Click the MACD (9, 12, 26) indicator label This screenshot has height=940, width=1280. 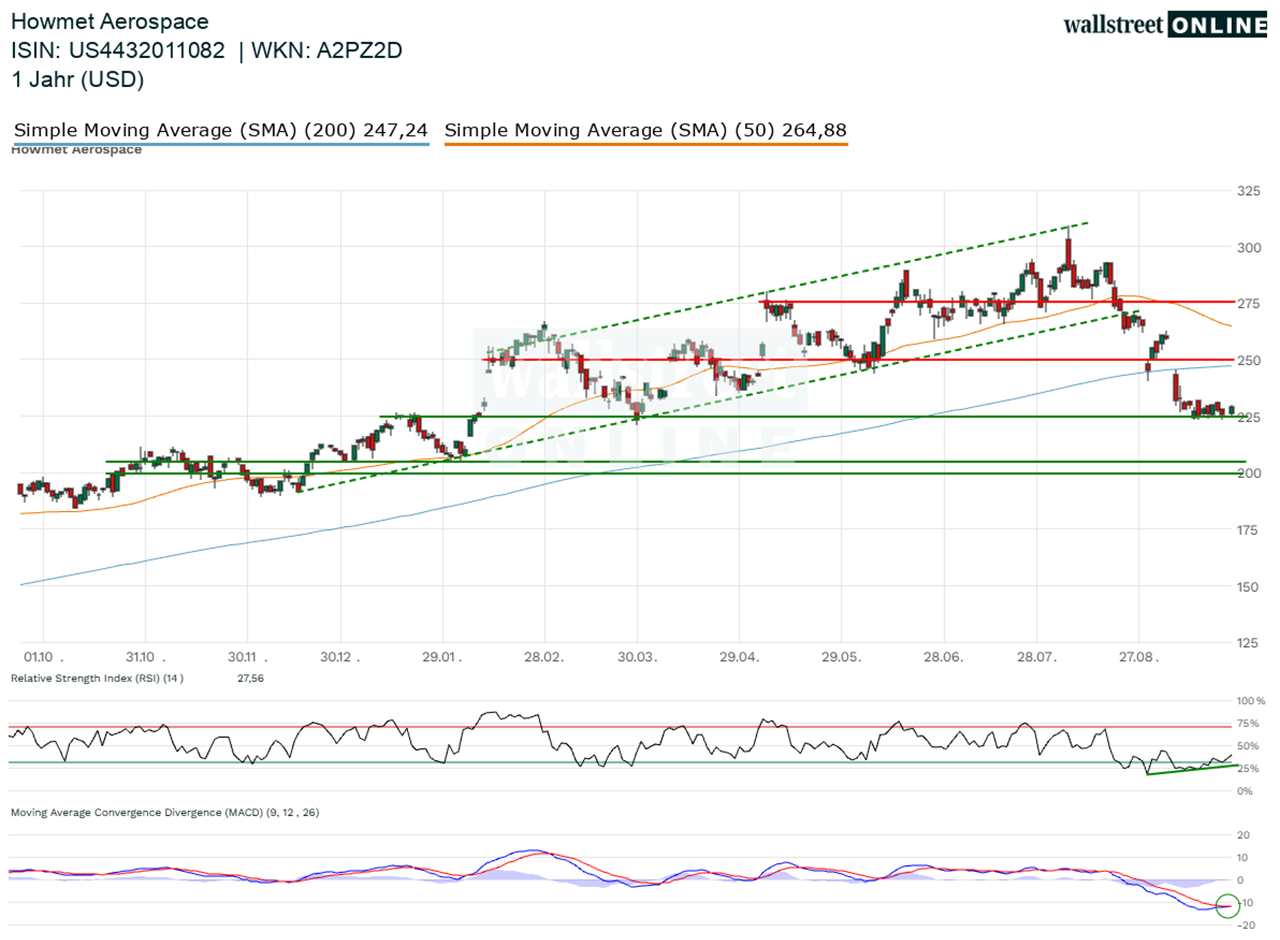tap(165, 813)
